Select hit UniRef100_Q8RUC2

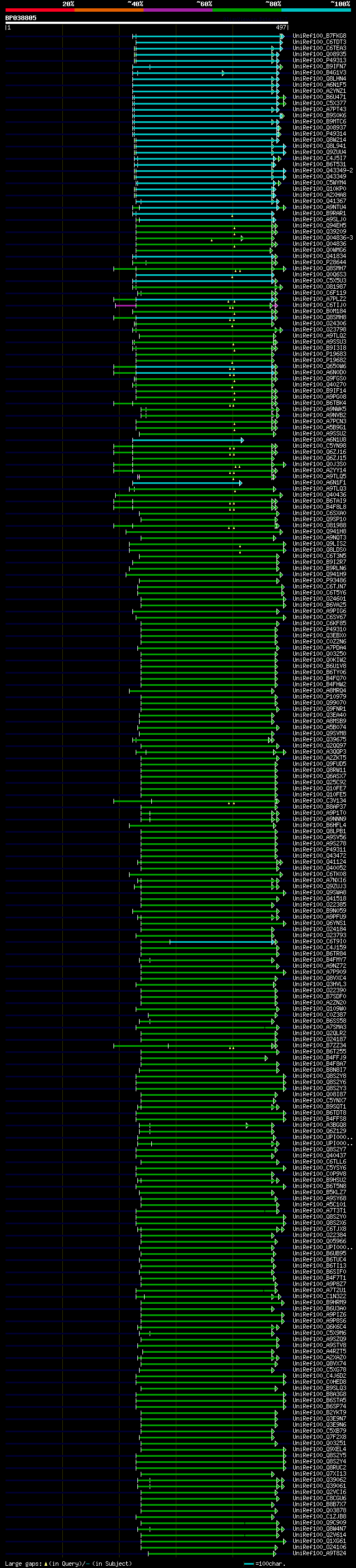(x=319, y=1467)
